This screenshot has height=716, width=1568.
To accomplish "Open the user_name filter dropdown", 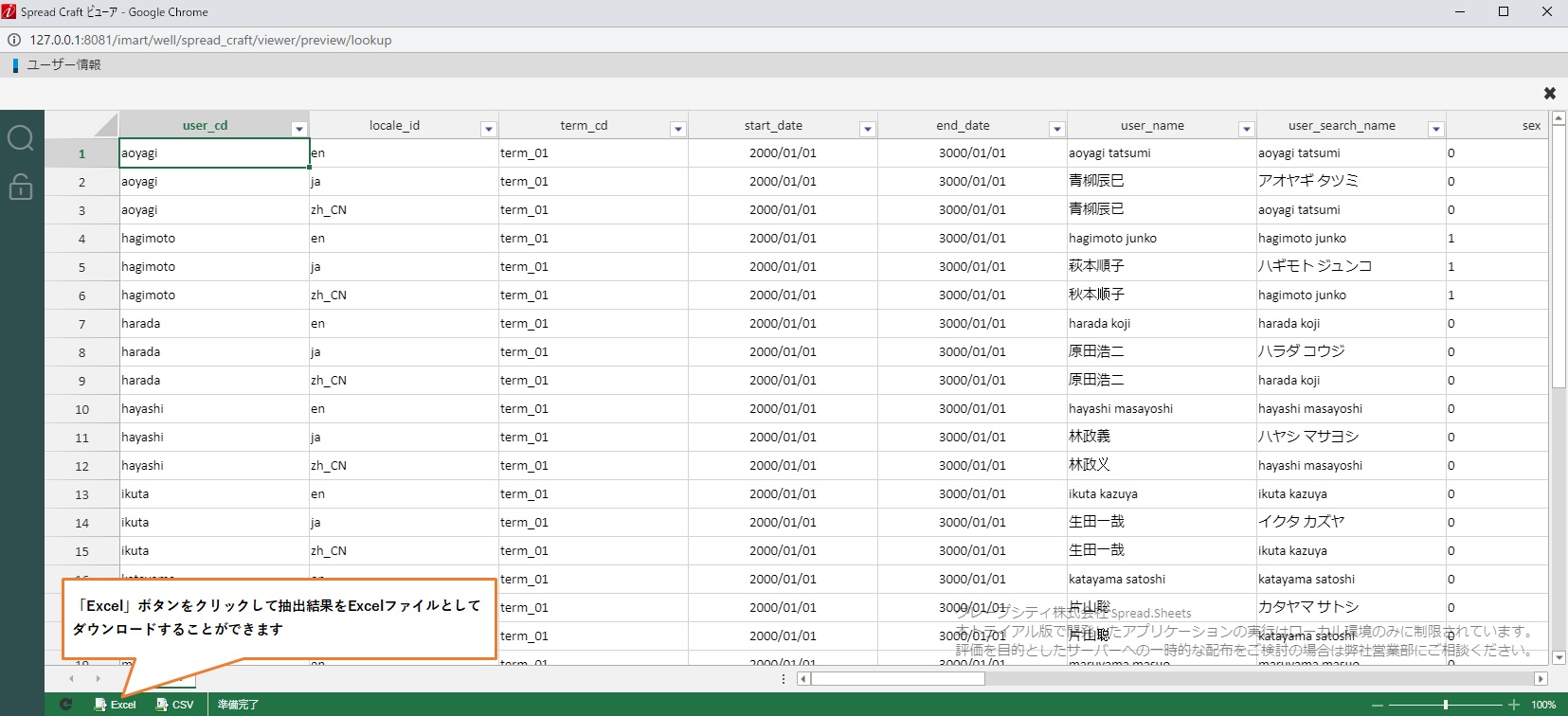I will tap(1247, 129).
